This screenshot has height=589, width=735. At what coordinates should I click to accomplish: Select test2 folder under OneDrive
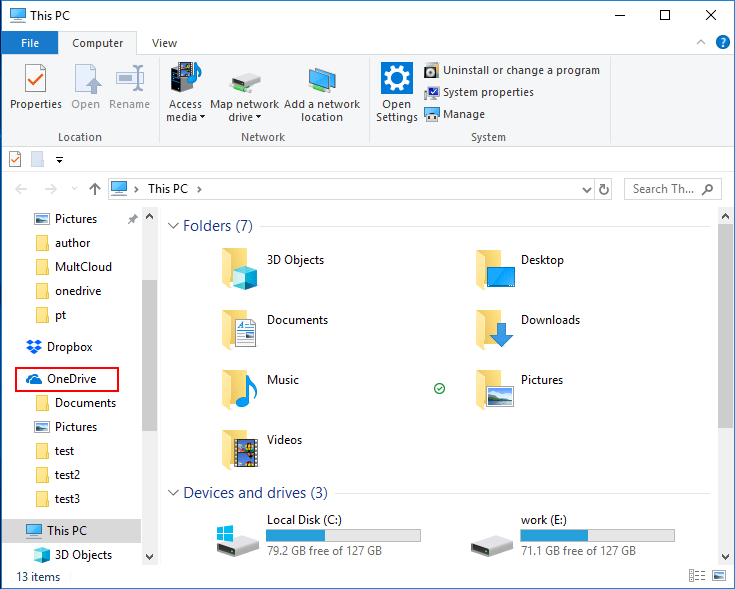(x=58, y=475)
